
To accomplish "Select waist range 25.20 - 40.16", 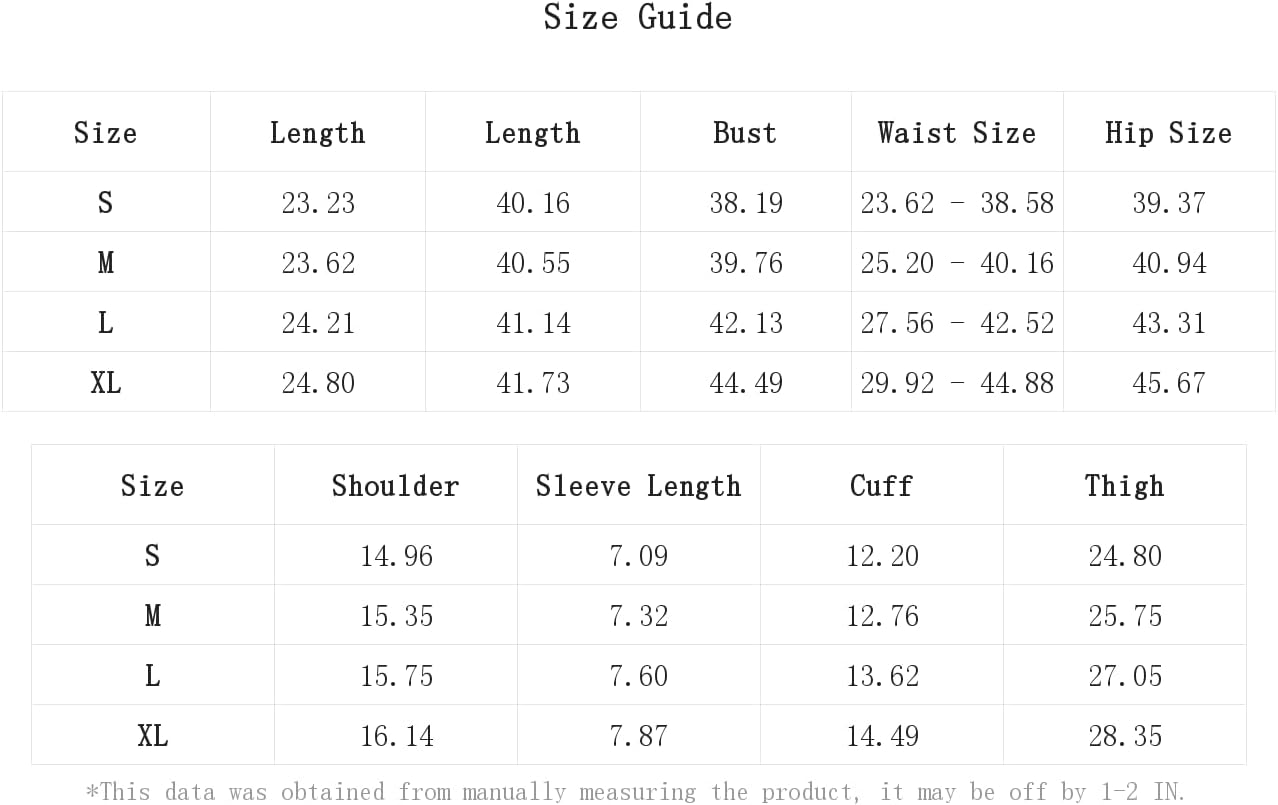I will click(957, 263).
